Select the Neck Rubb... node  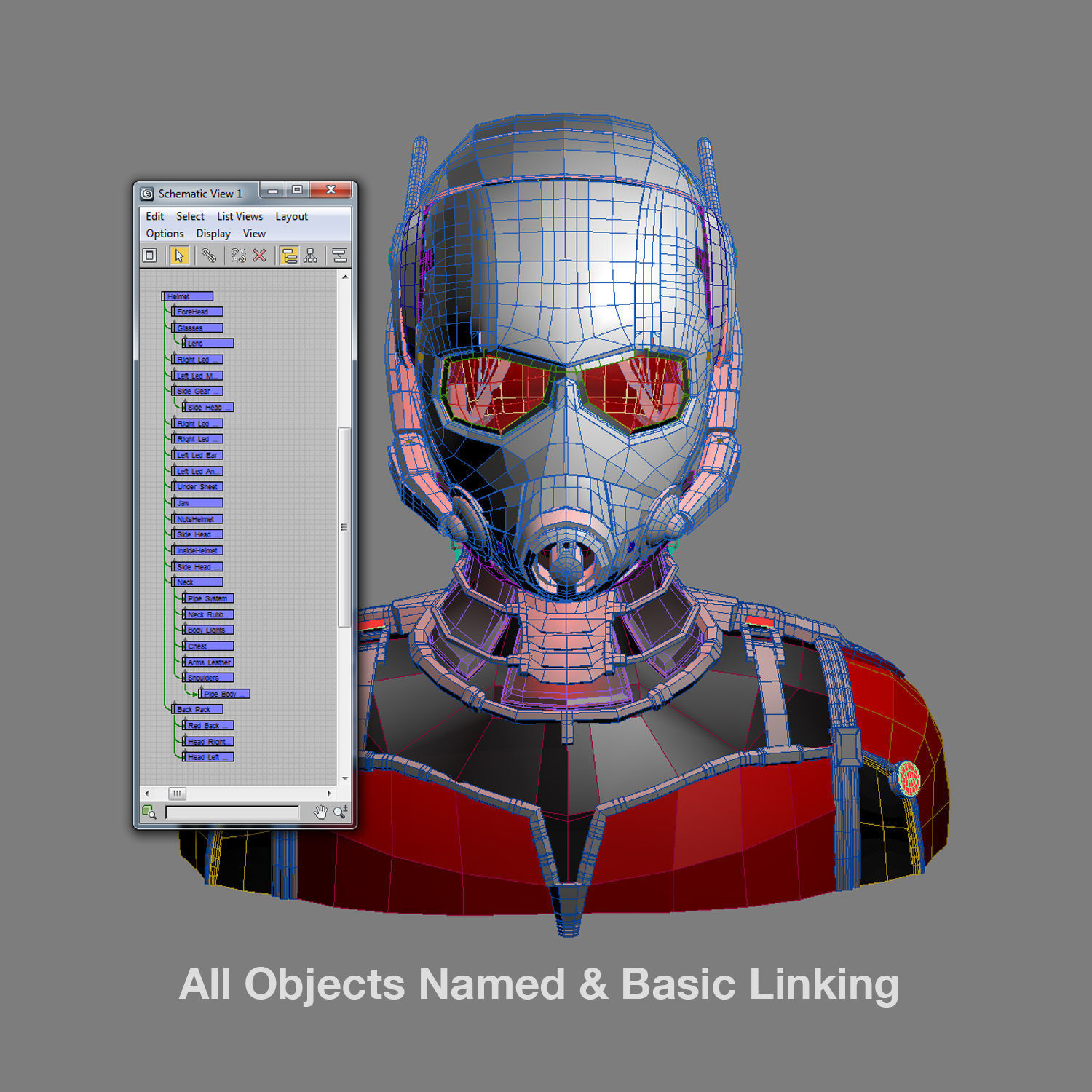click(208, 614)
